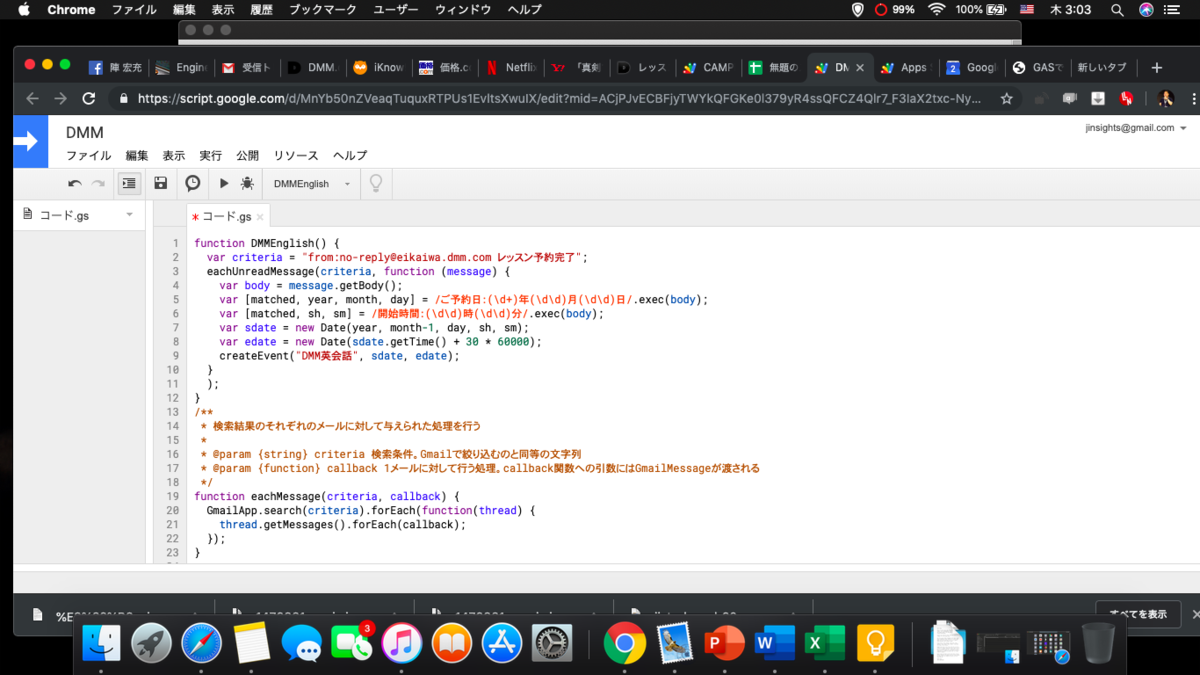Open Safari from the Dock
Viewport: 1200px width, 675px height.
pyautogui.click(x=201, y=644)
